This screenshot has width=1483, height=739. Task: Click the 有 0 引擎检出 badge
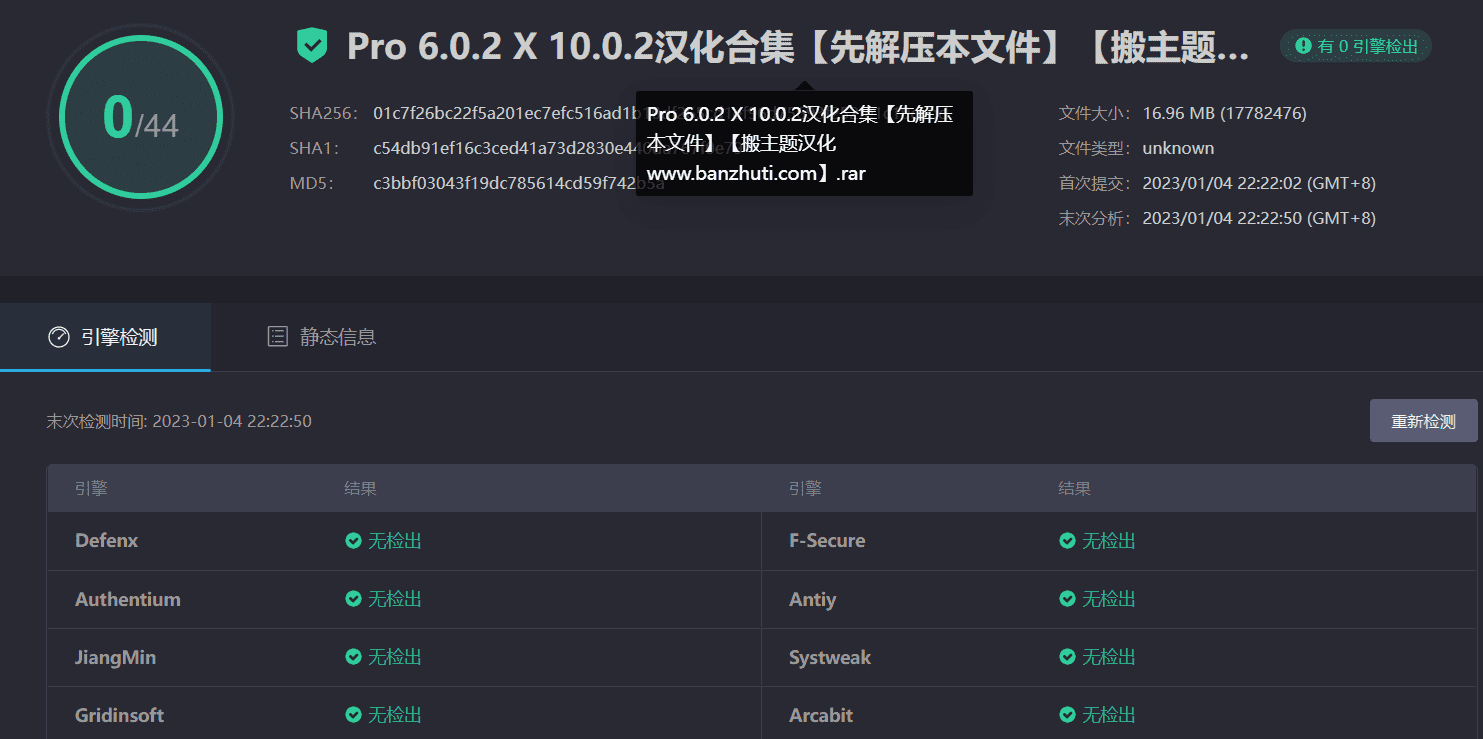click(x=1355, y=46)
